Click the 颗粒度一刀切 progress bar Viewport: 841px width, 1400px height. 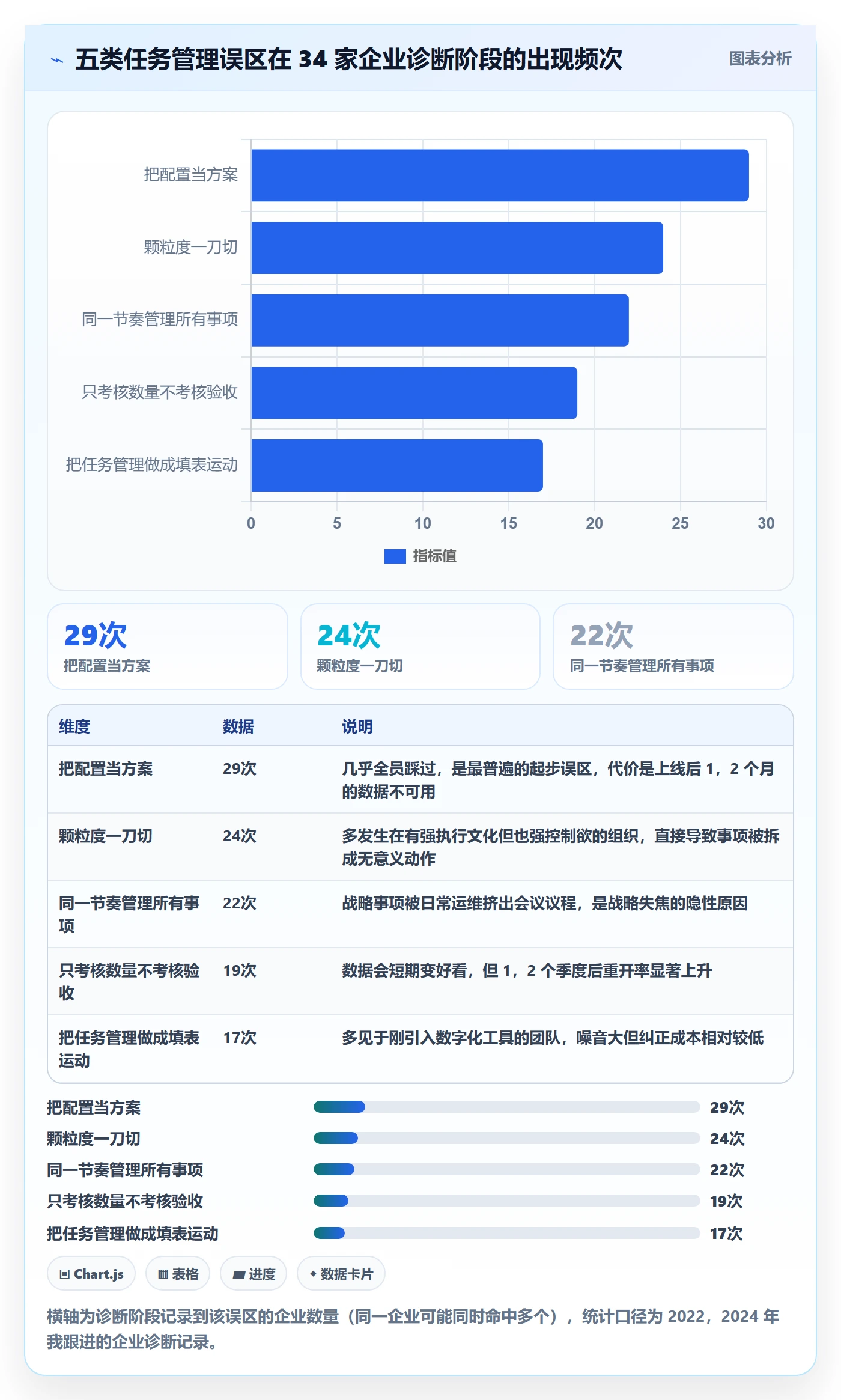(506, 1138)
